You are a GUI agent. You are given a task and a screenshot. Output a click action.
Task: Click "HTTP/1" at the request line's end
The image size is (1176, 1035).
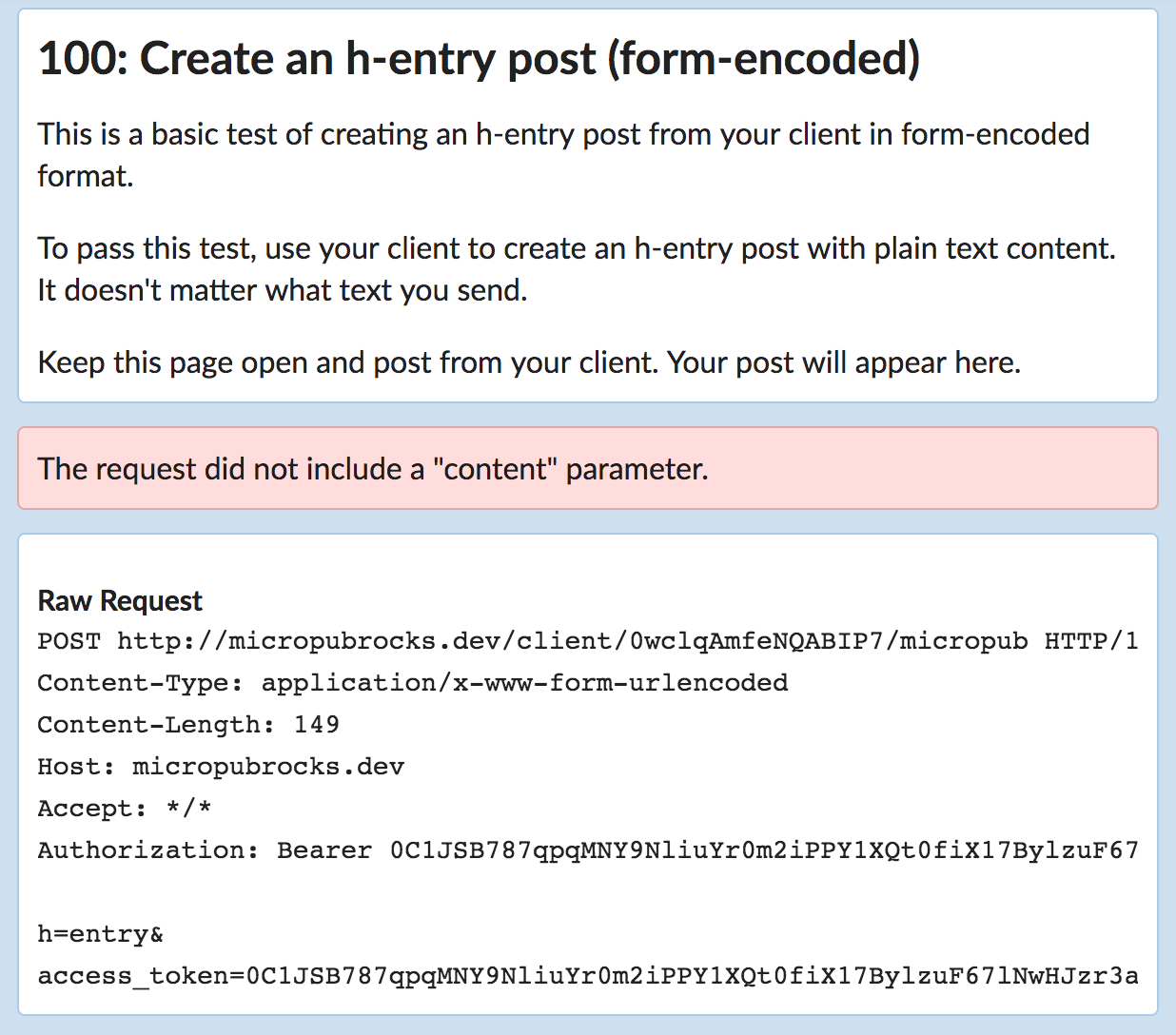click(1091, 641)
